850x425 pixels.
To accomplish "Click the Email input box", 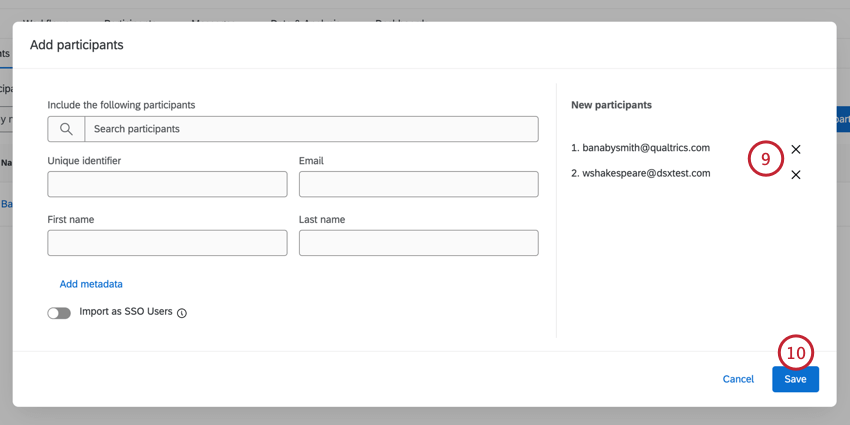I will click(418, 184).
